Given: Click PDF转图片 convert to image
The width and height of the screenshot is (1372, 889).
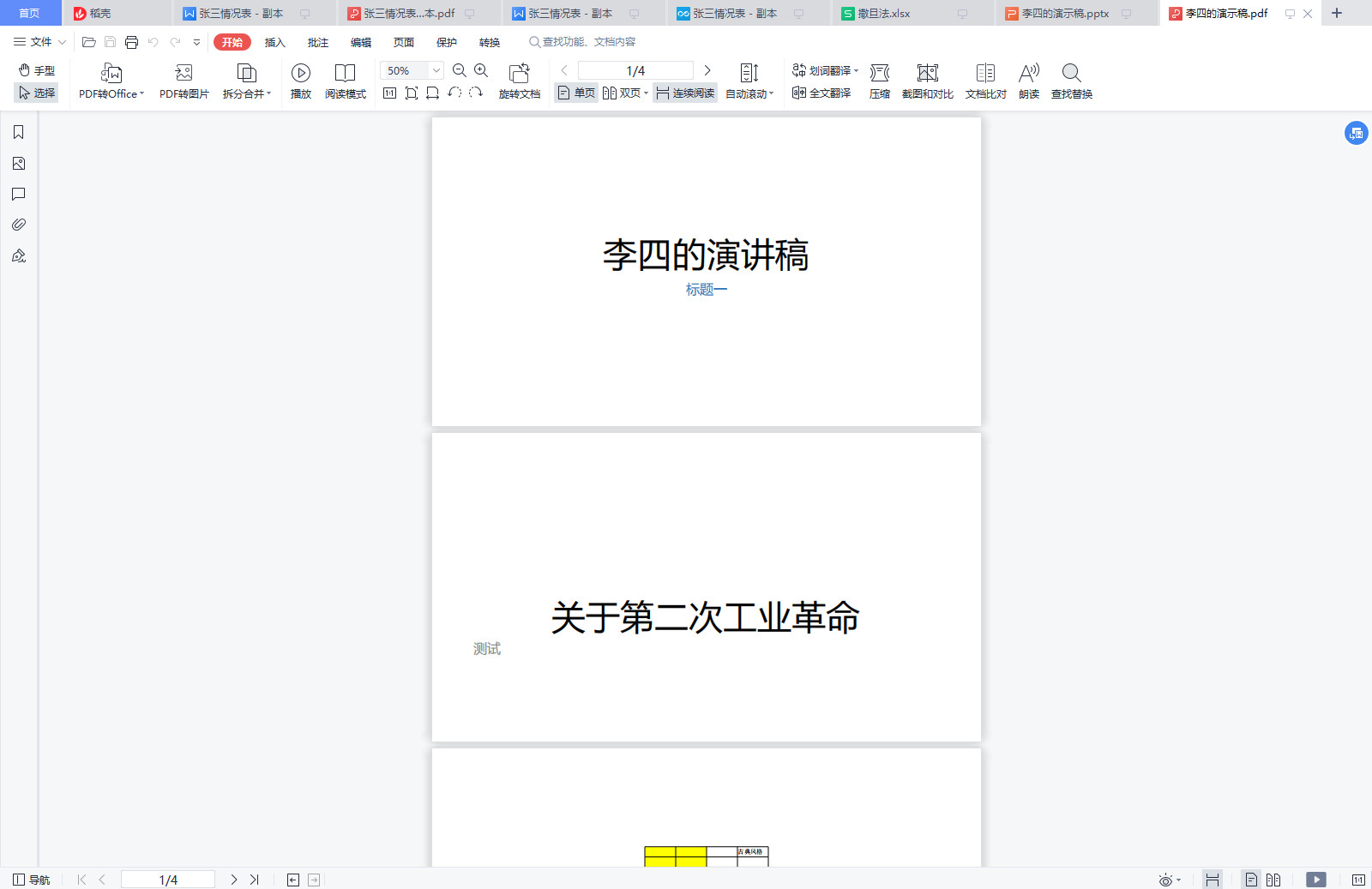Looking at the screenshot, I should (x=184, y=81).
